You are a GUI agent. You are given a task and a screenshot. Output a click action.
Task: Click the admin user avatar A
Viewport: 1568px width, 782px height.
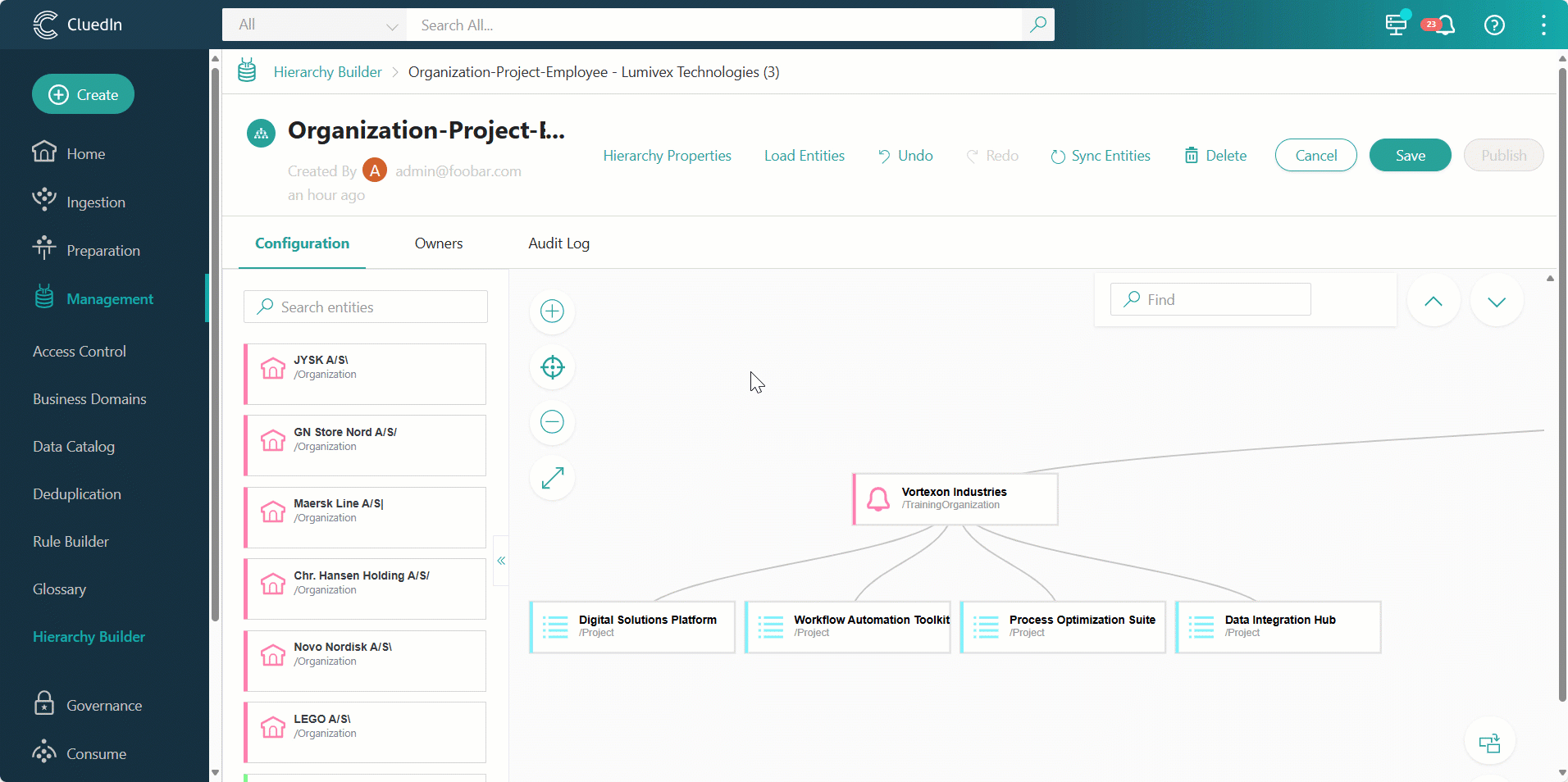pyautogui.click(x=375, y=170)
